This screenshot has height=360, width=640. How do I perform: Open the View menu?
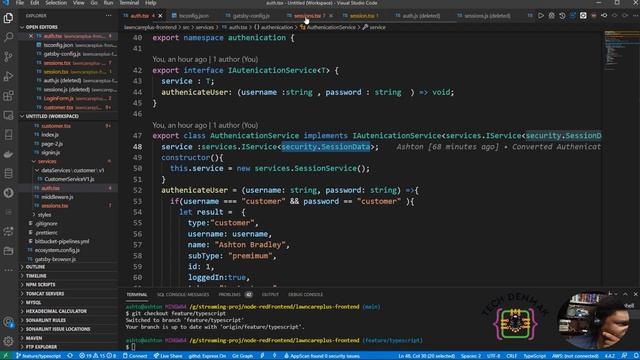(78, 3)
